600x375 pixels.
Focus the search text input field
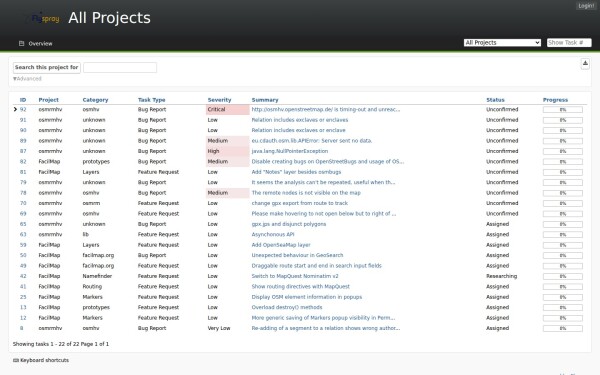click(120, 68)
